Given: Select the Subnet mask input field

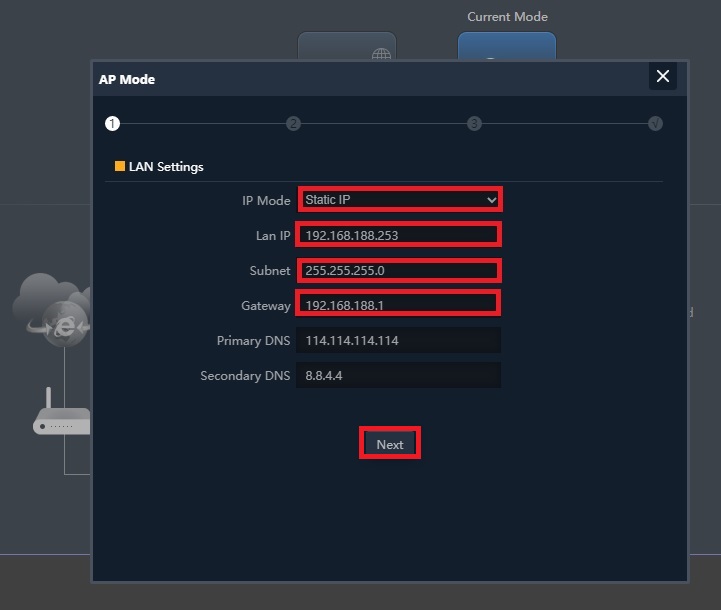Looking at the screenshot, I should pyautogui.click(x=399, y=271).
